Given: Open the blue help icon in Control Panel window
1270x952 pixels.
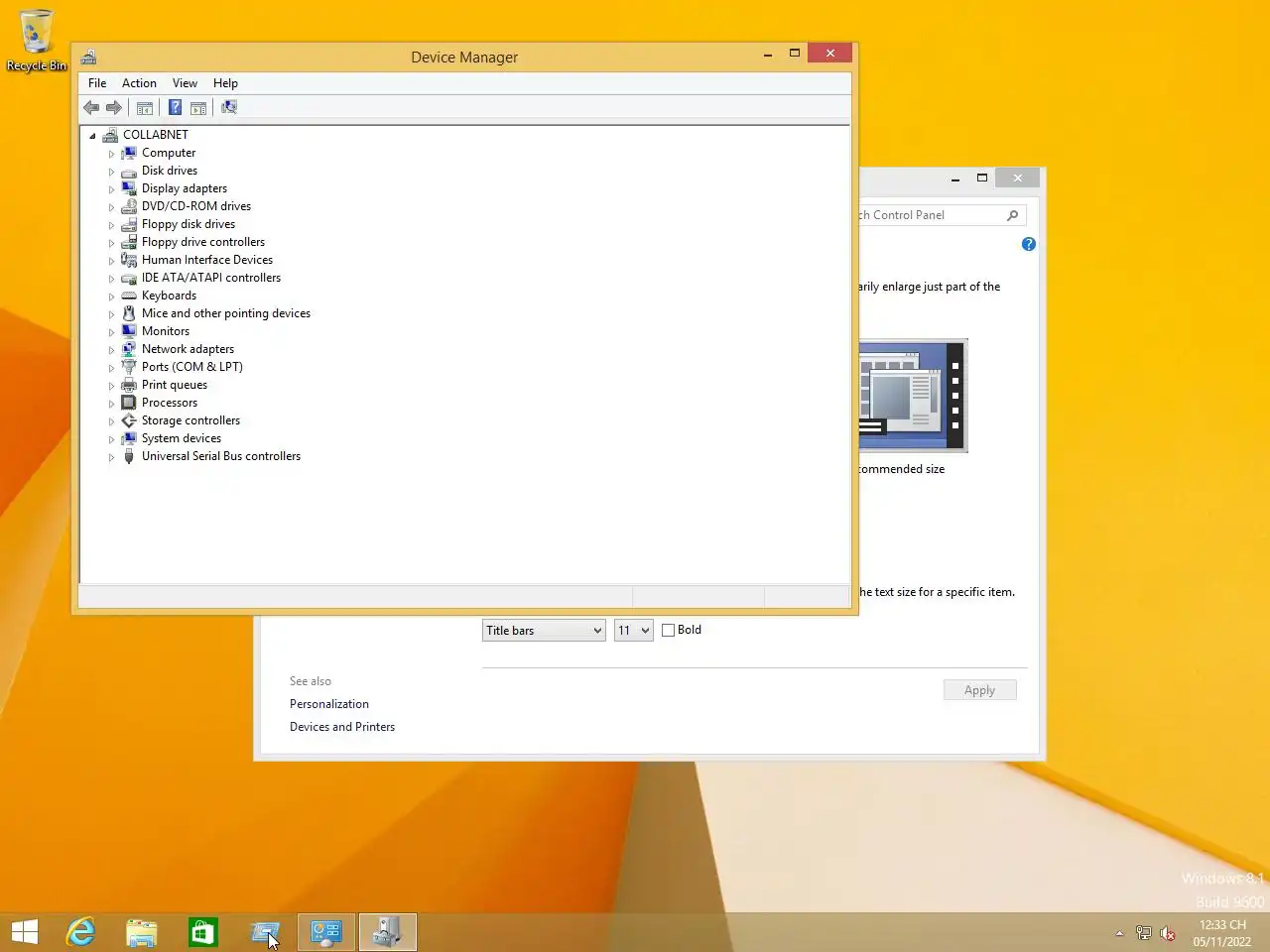Looking at the screenshot, I should (1029, 244).
